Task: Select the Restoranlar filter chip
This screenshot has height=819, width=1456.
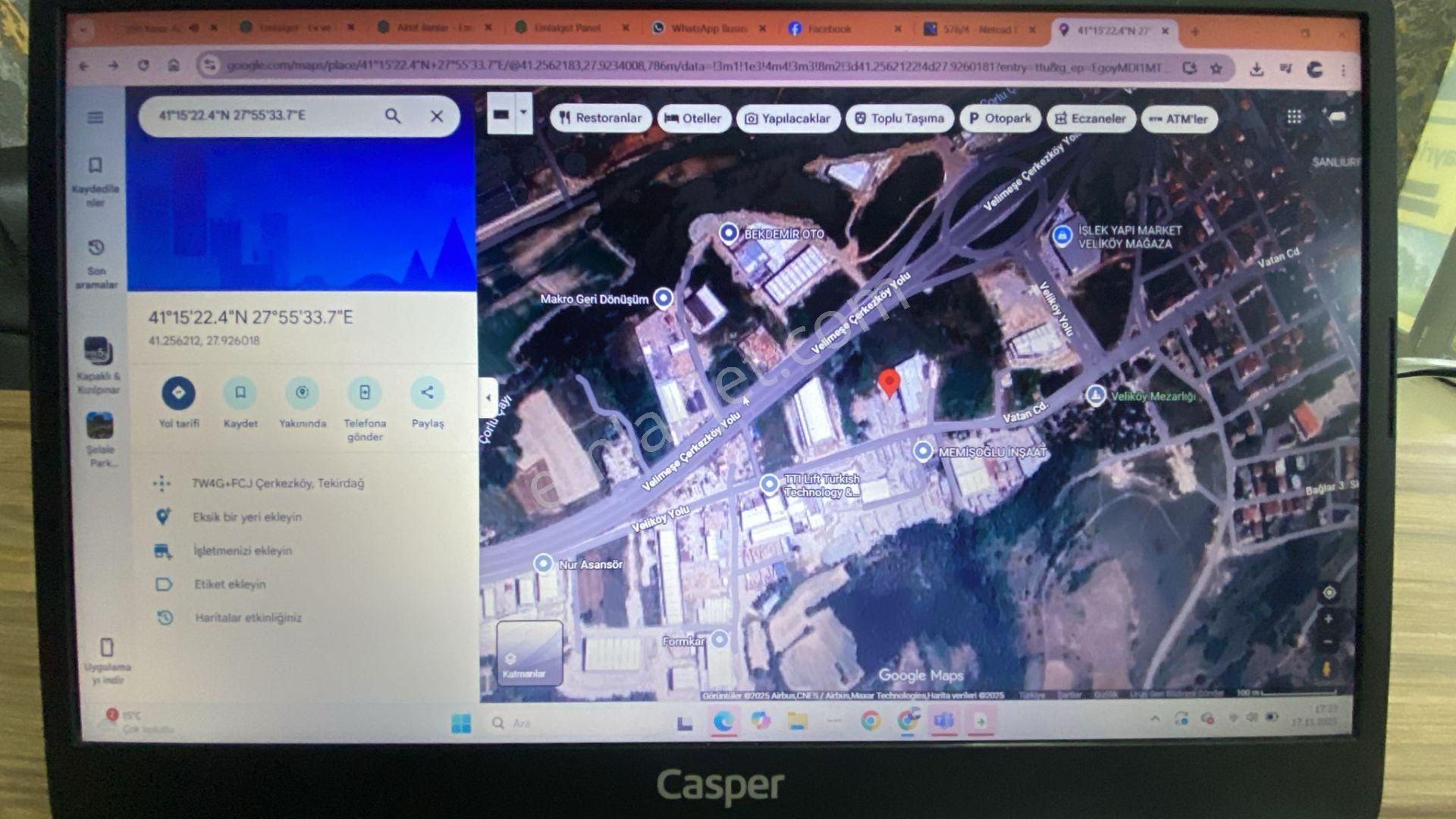Action: point(600,118)
